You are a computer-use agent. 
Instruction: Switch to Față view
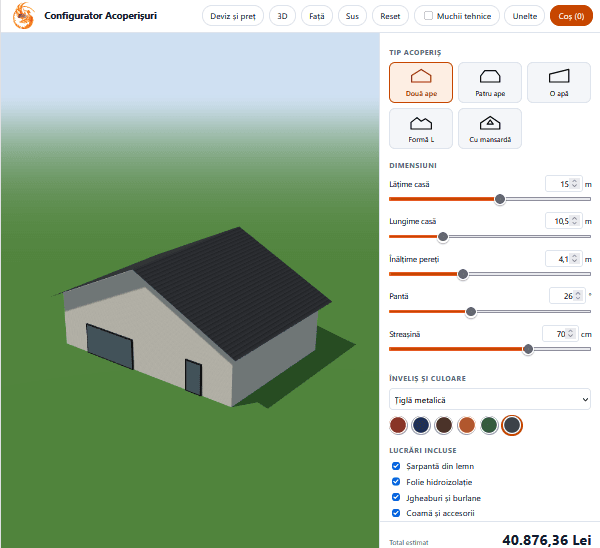316,16
